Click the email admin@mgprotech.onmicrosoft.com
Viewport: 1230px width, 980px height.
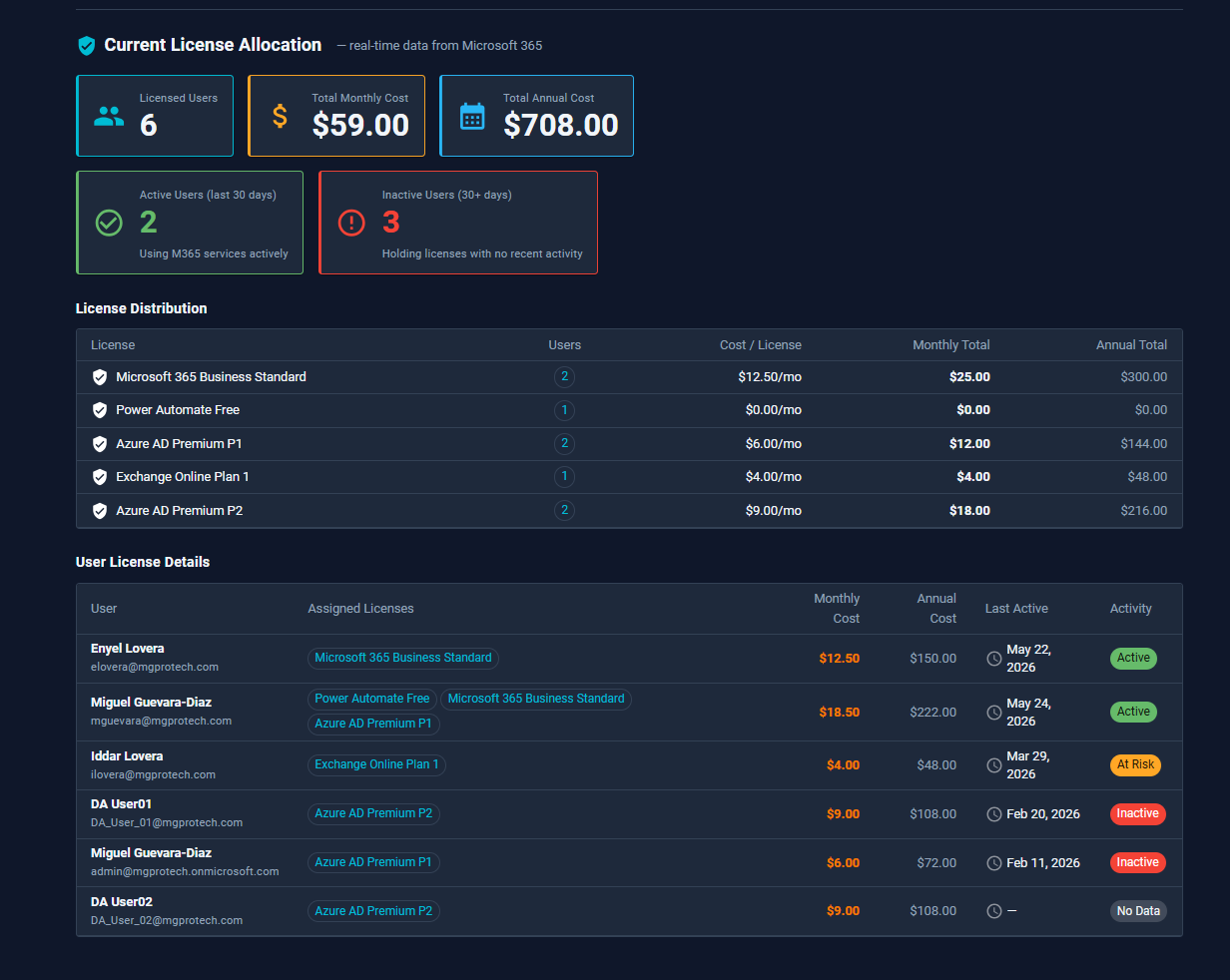click(185, 871)
